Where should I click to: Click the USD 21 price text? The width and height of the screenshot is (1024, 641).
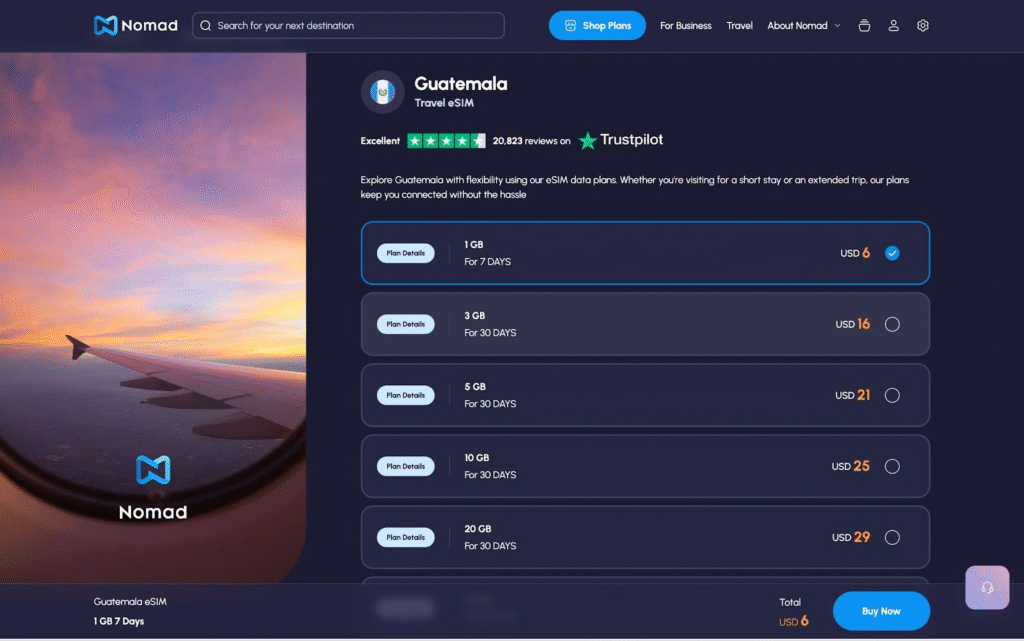(852, 395)
